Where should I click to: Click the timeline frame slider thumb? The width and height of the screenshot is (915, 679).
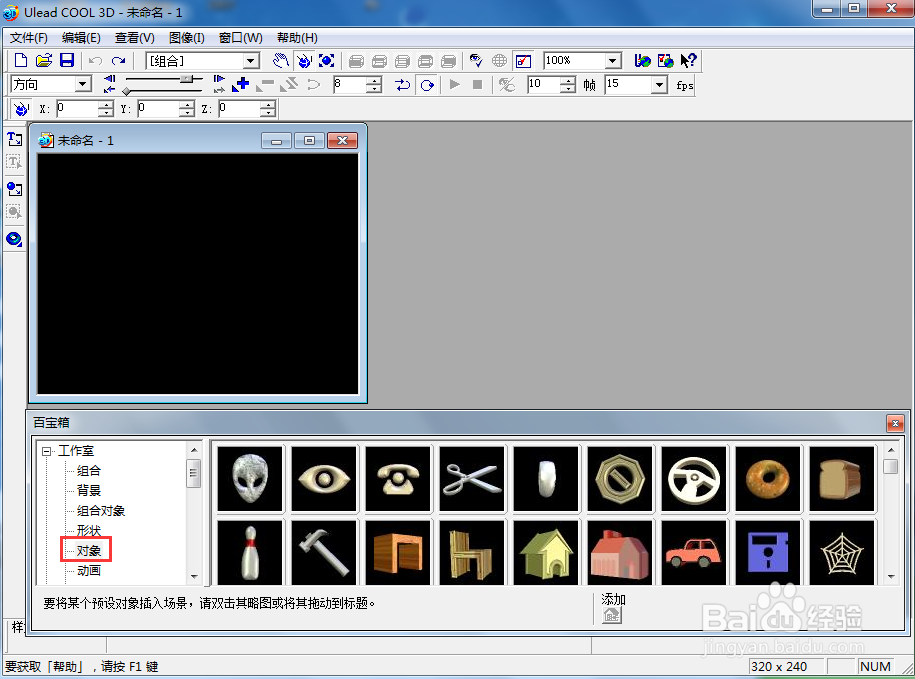tap(187, 78)
